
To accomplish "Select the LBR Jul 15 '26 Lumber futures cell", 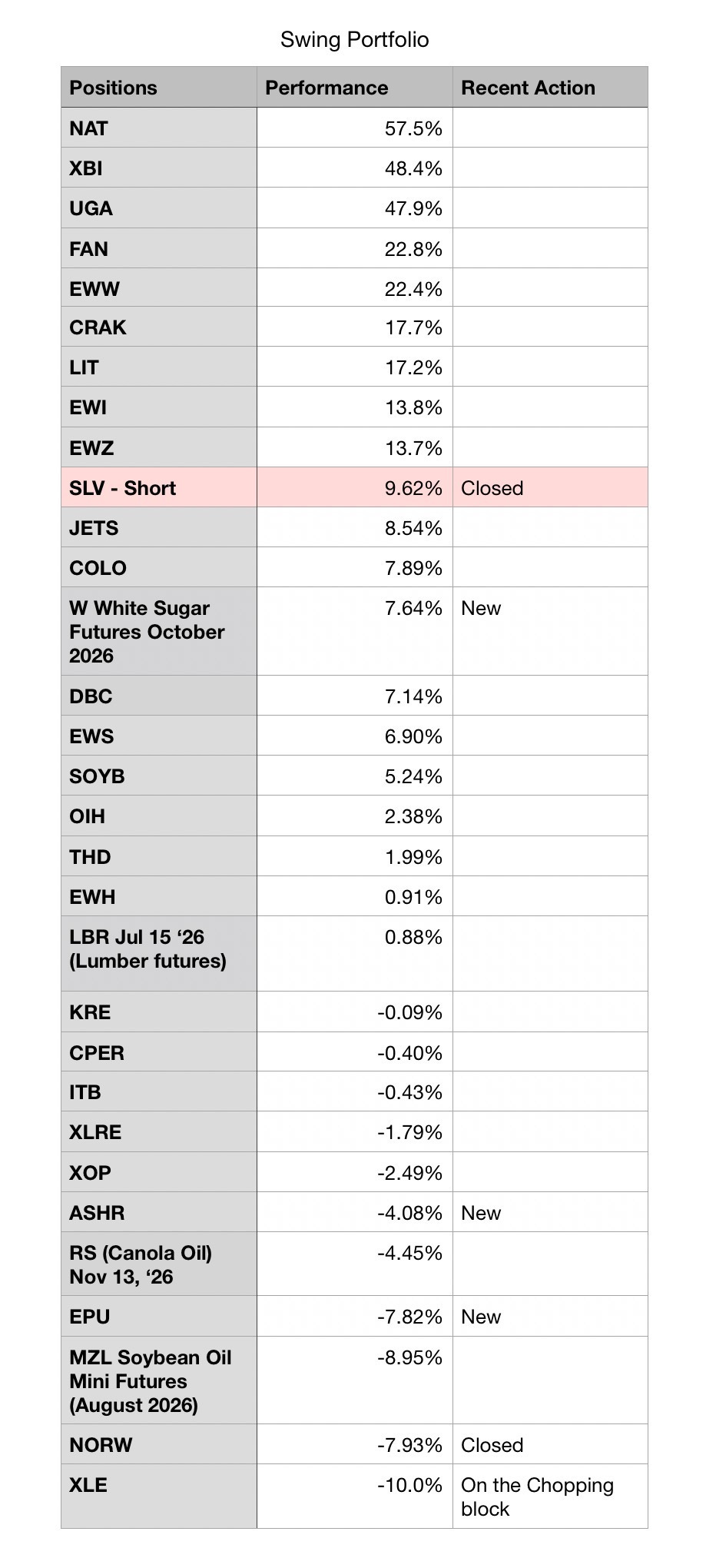I will point(159,953).
